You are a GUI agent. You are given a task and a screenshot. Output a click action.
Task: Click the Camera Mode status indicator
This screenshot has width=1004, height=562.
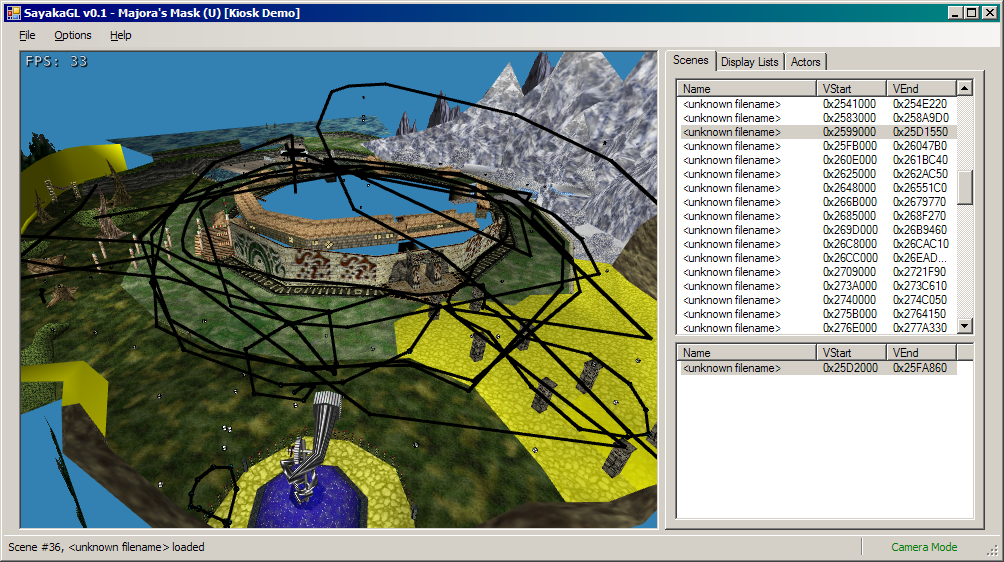click(924, 547)
